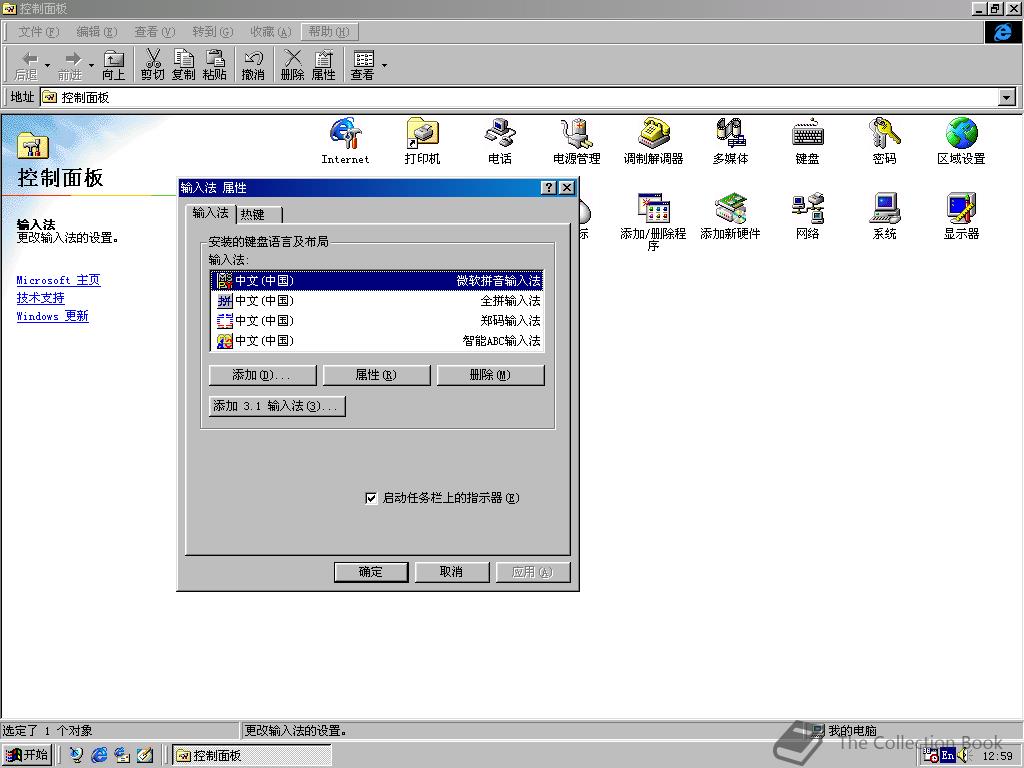This screenshot has height=768, width=1024.
Task: Open the 打印机 printers icon
Action: coord(423,140)
